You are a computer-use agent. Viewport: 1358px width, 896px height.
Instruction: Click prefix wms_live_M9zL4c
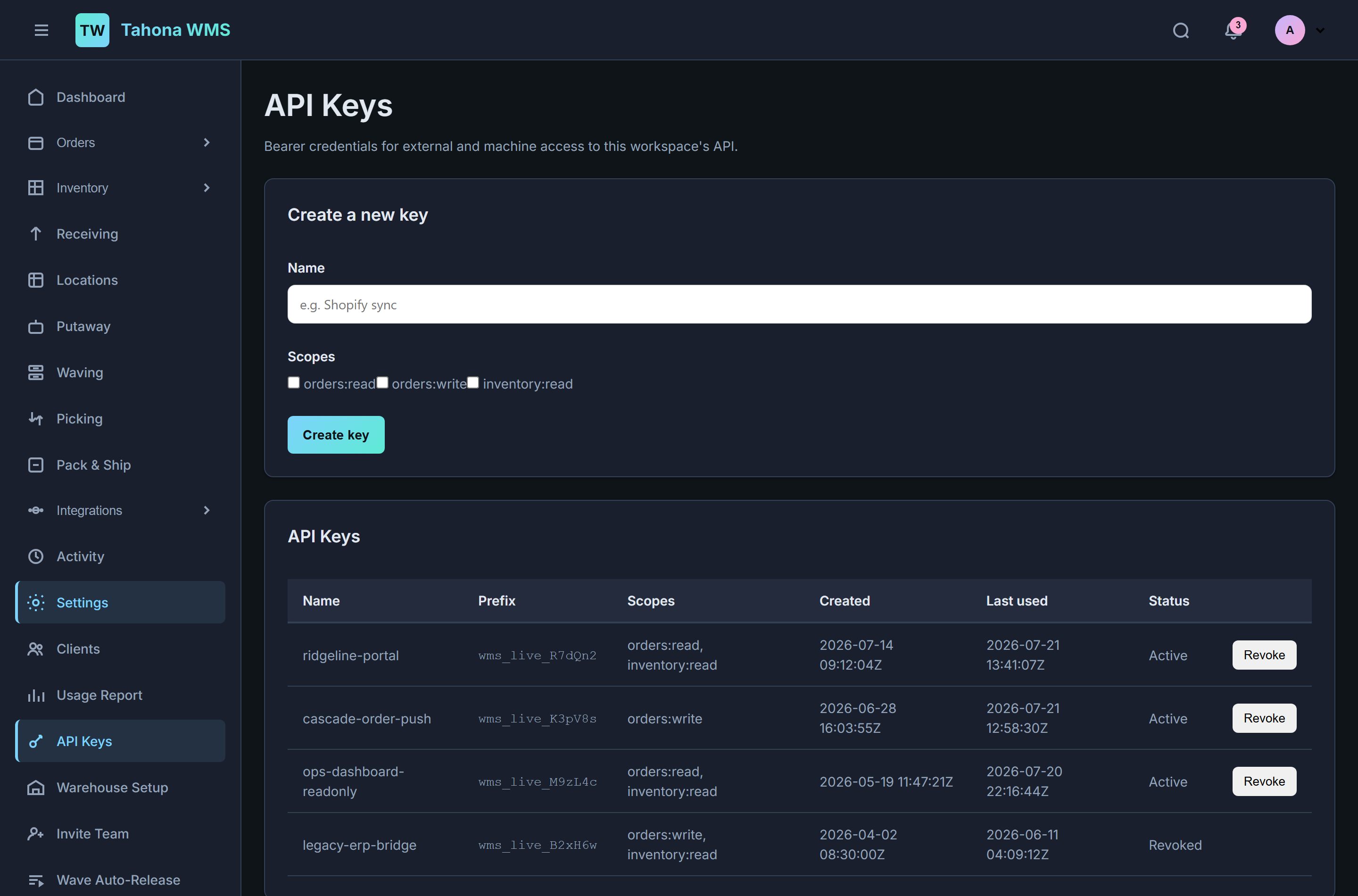tap(538, 782)
